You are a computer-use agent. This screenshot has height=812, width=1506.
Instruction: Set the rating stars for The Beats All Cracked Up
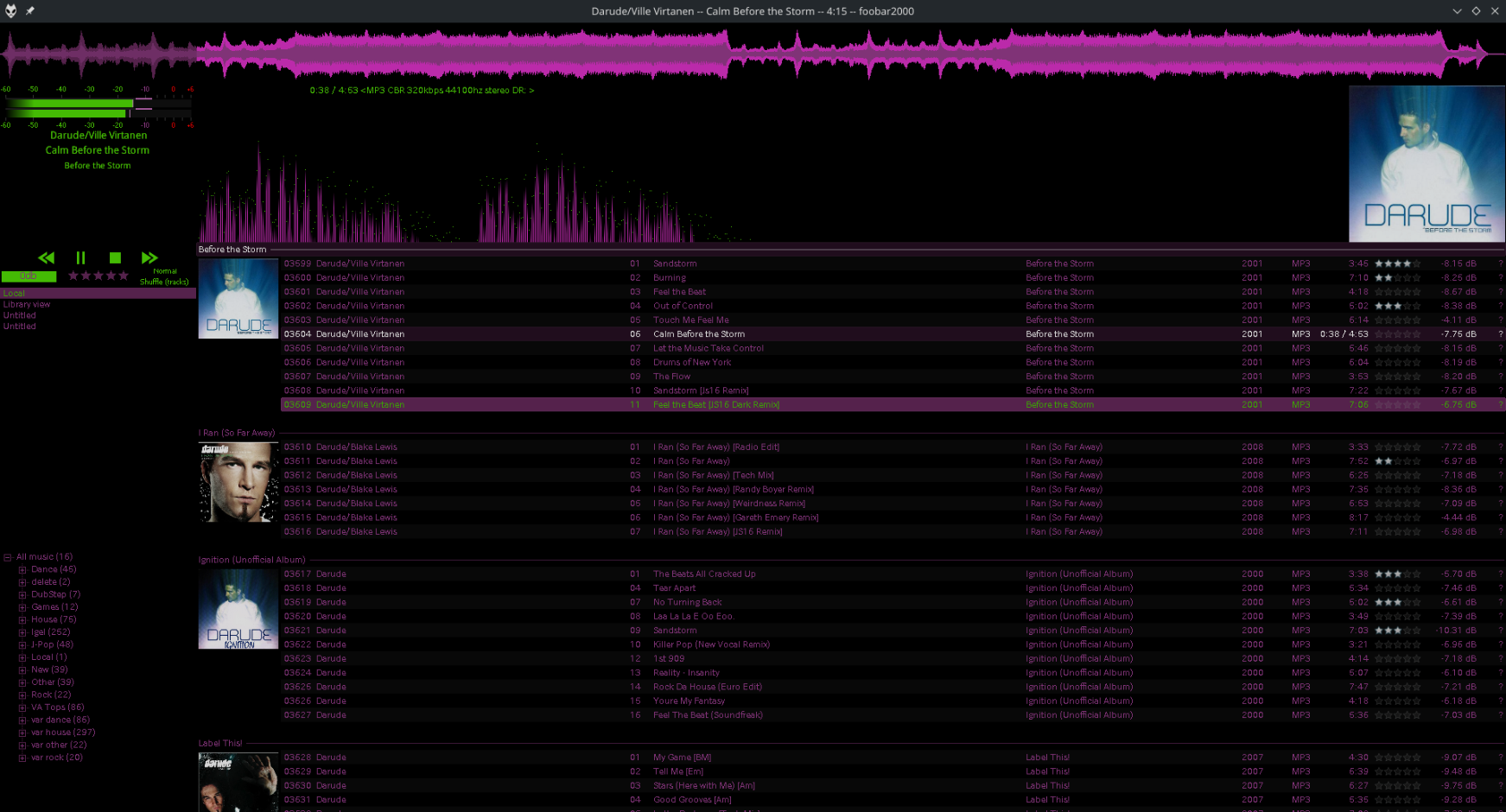[x=1397, y=574]
